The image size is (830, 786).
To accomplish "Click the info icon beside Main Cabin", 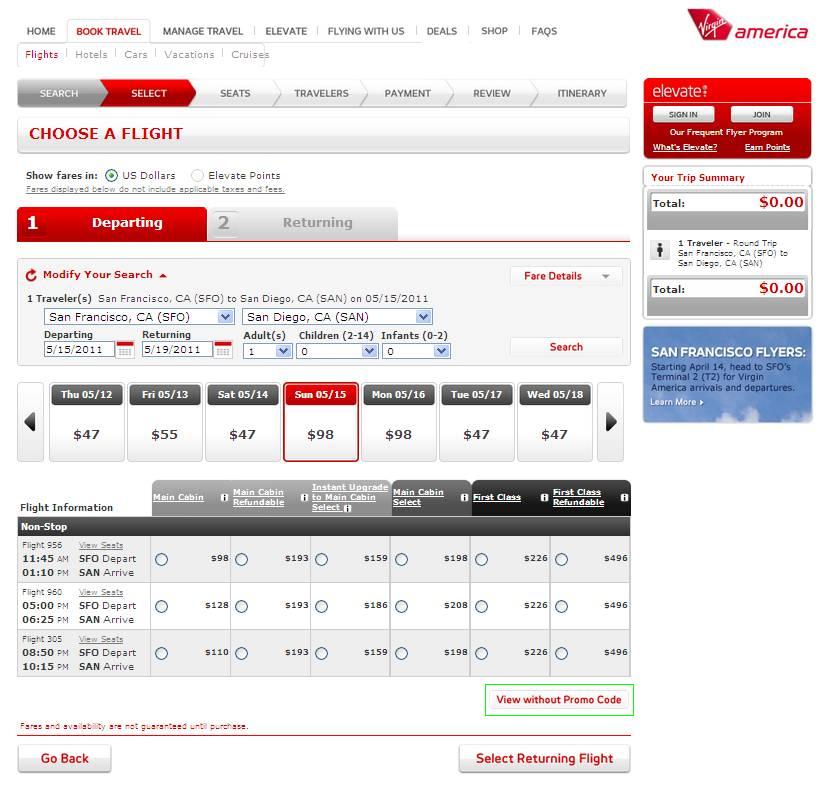I will tap(224, 498).
